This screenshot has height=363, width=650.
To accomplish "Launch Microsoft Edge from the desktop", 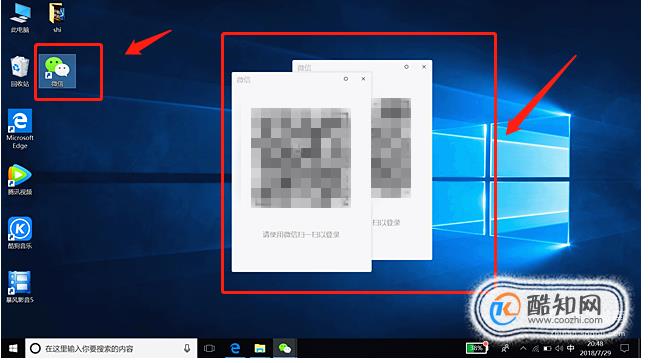I will pyautogui.click(x=19, y=129).
